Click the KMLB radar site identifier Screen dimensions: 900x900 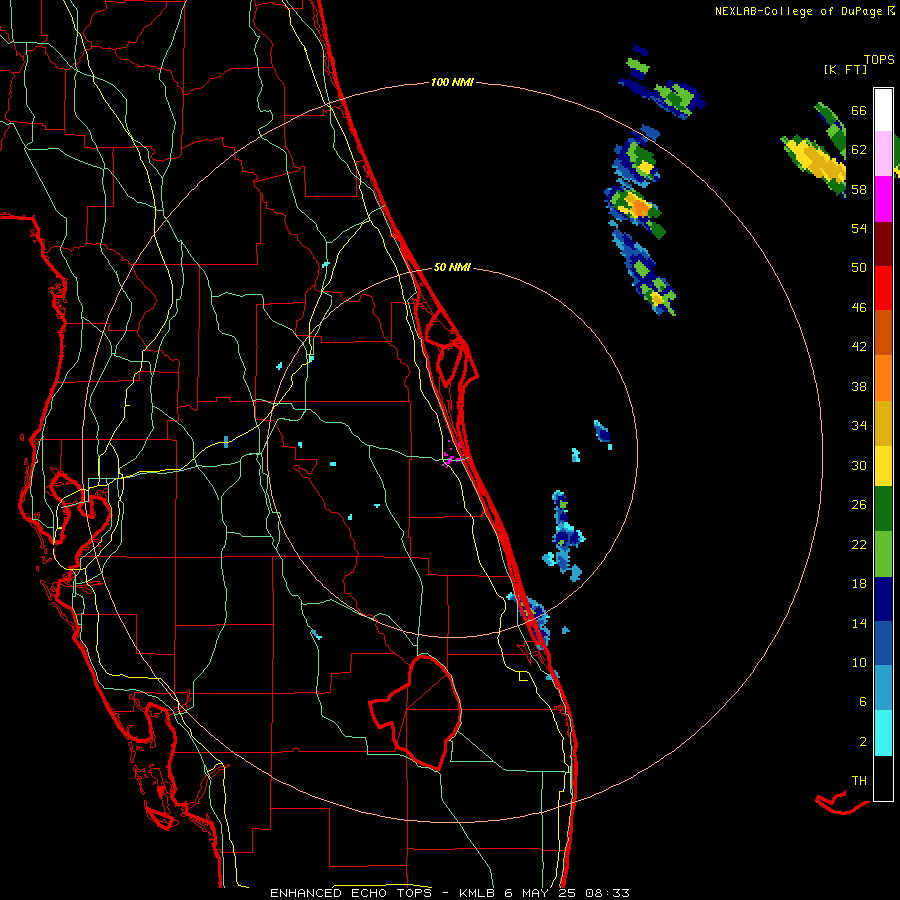coord(479,893)
